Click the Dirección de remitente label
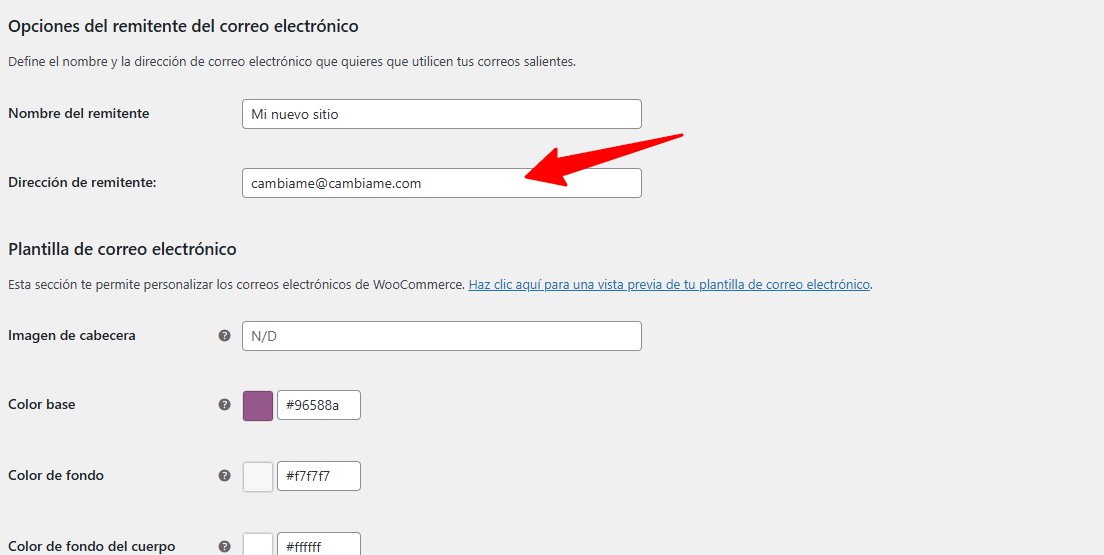Image resolution: width=1104 pixels, height=555 pixels. pyautogui.click(x=82, y=182)
